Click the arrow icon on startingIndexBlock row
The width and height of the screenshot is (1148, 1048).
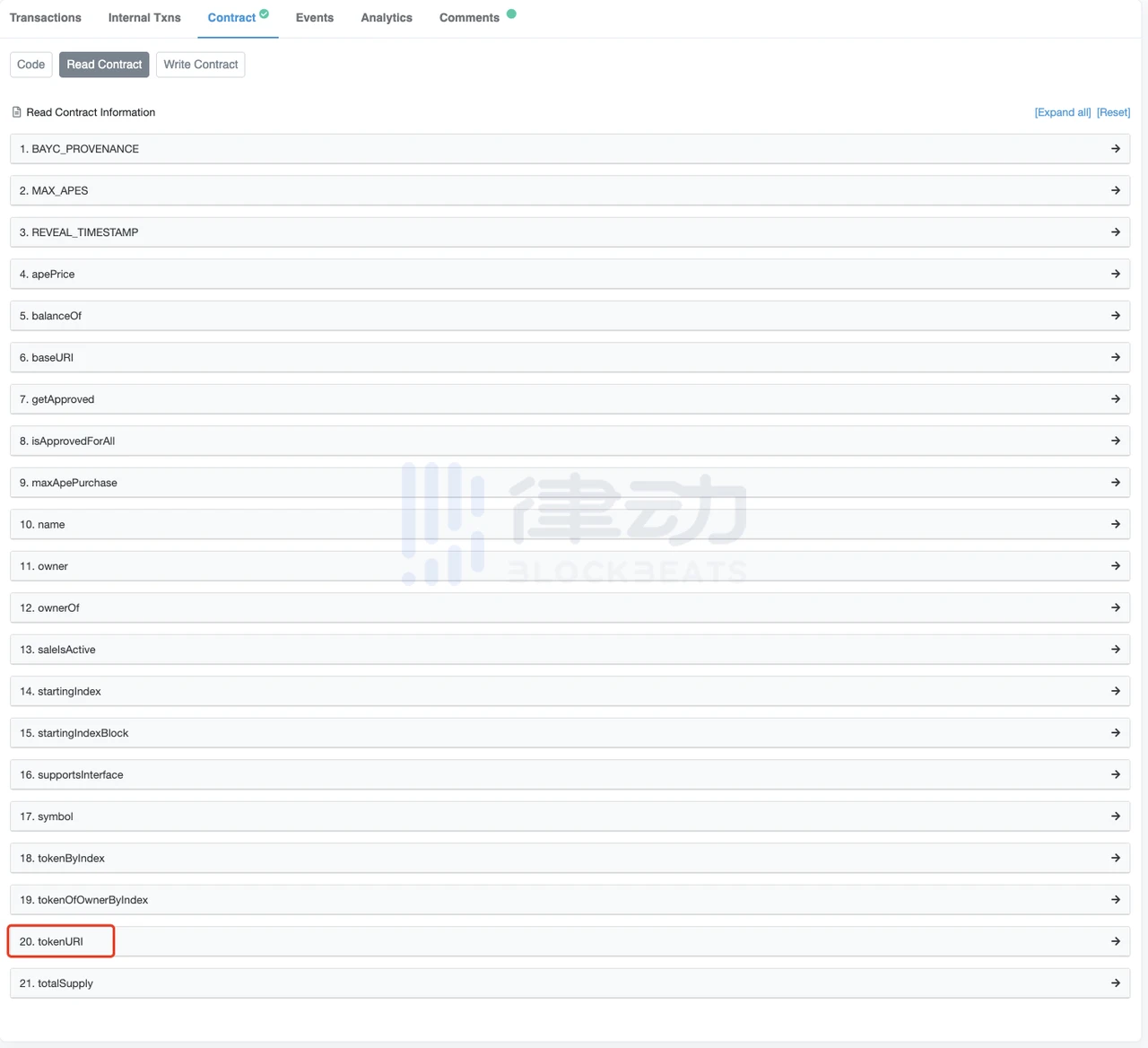click(1116, 733)
